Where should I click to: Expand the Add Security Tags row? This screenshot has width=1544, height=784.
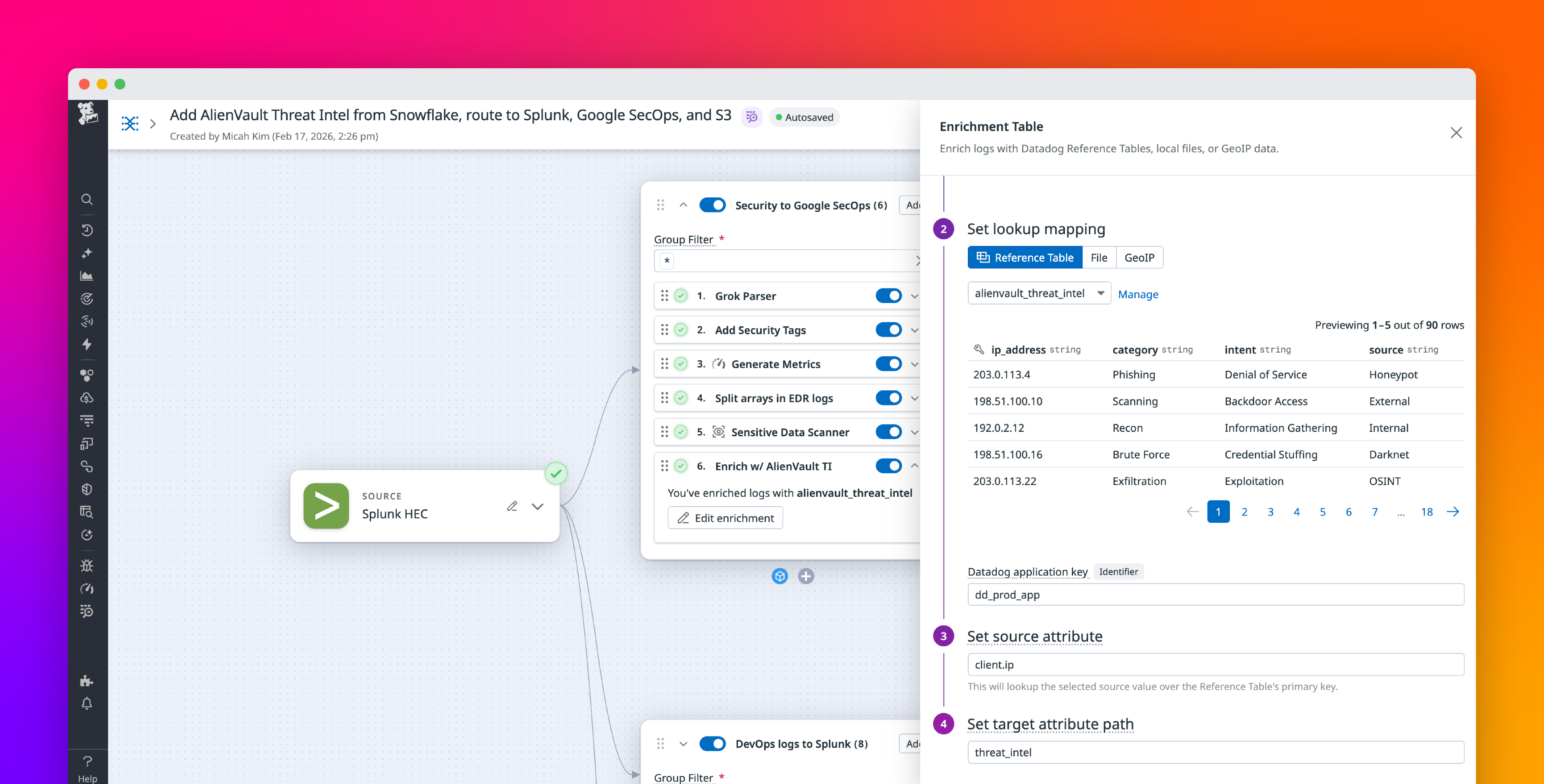click(914, 330)
